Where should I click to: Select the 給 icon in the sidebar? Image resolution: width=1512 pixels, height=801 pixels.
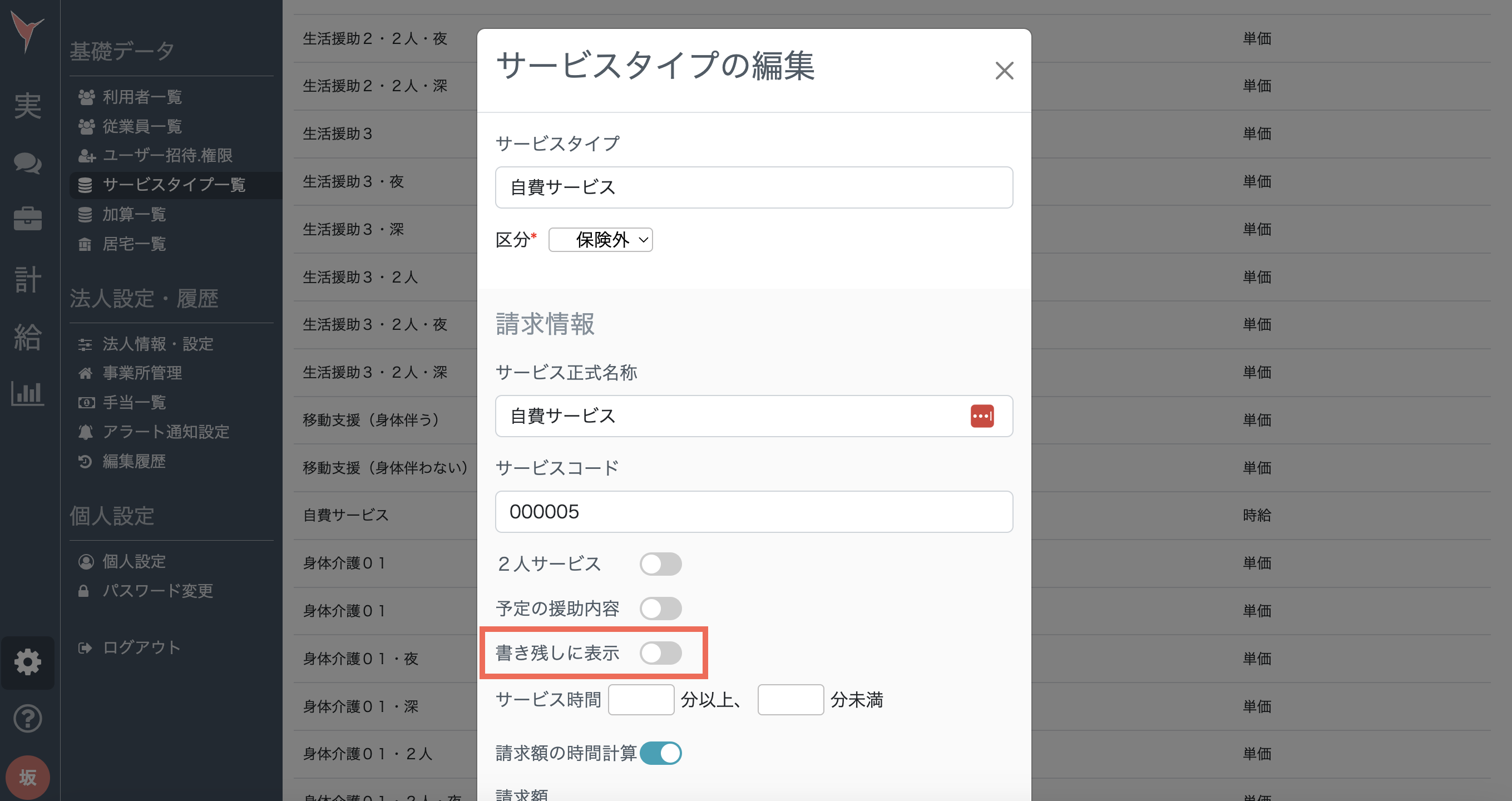pyautogui.click(x=28, y=338)
